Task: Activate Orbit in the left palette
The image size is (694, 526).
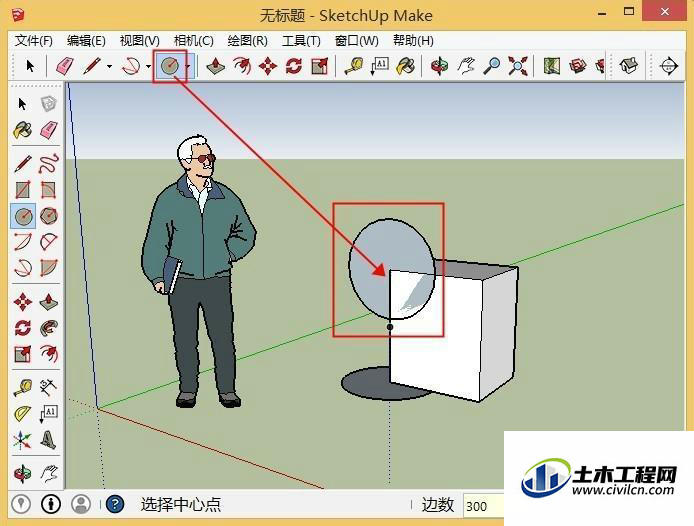Action: pos(23,473)
